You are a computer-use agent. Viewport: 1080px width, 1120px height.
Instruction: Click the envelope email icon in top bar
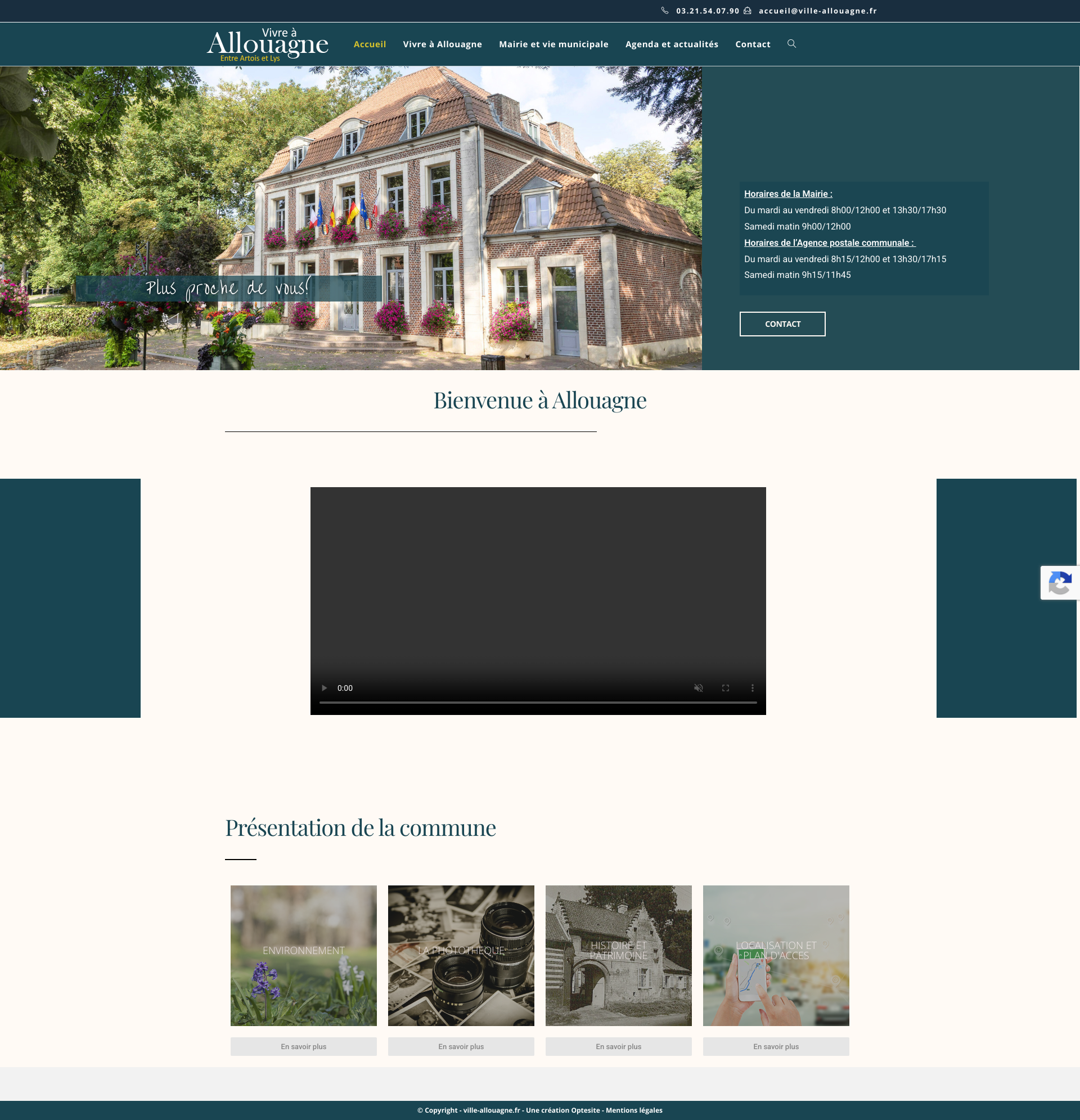[x=748, y=10]
